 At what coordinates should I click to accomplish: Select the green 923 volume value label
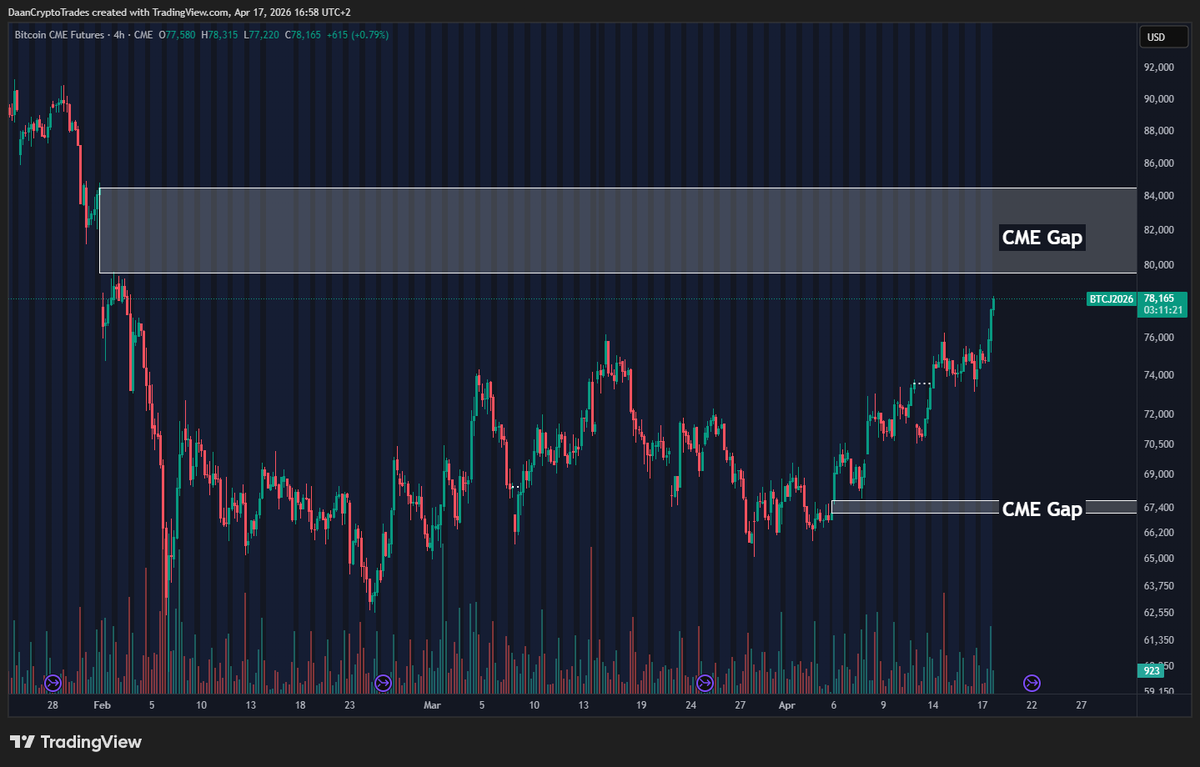point(1150,670)
